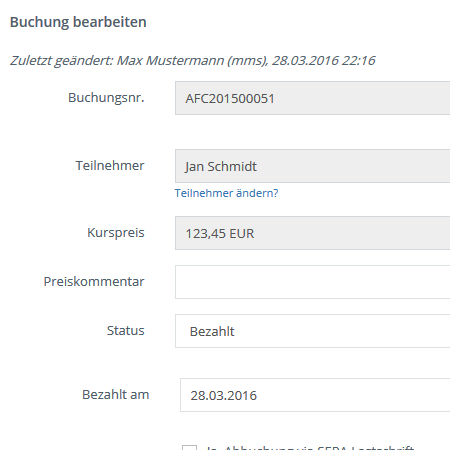Click the 'Bezahlt am' date field

[x=315, y=395]
